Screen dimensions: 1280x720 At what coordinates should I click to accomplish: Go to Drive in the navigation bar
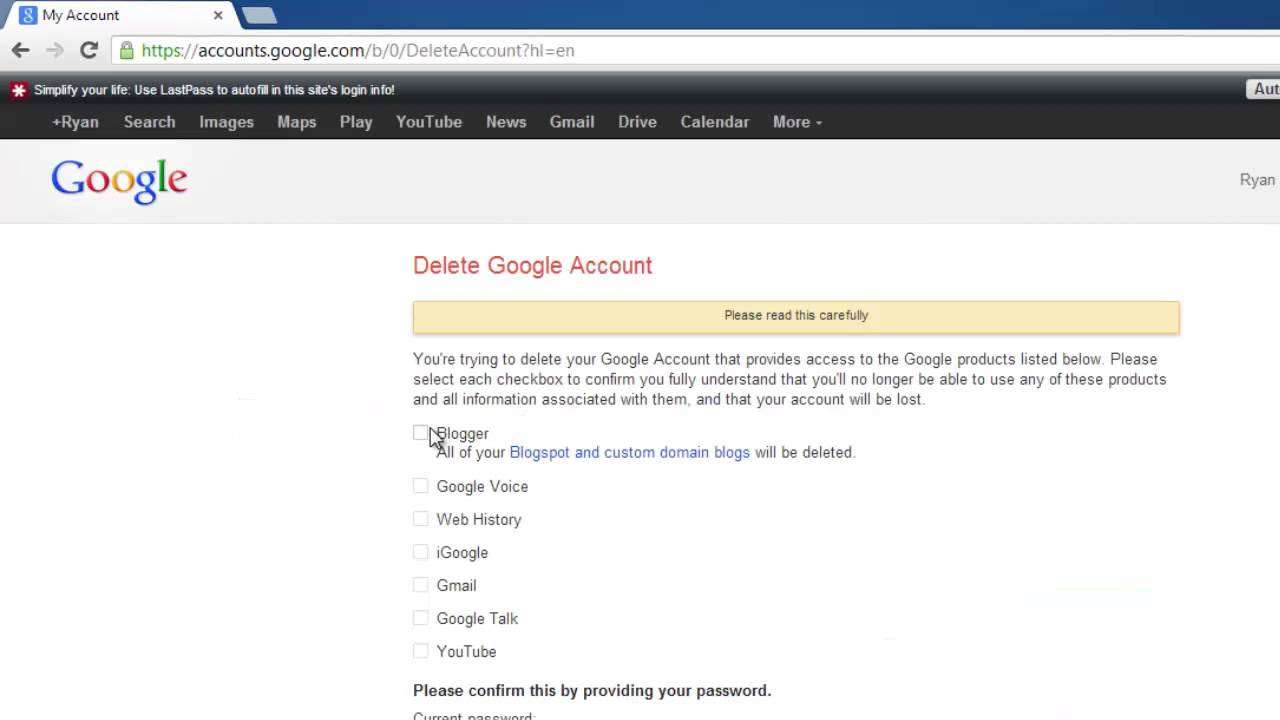(x=637, y=122)
